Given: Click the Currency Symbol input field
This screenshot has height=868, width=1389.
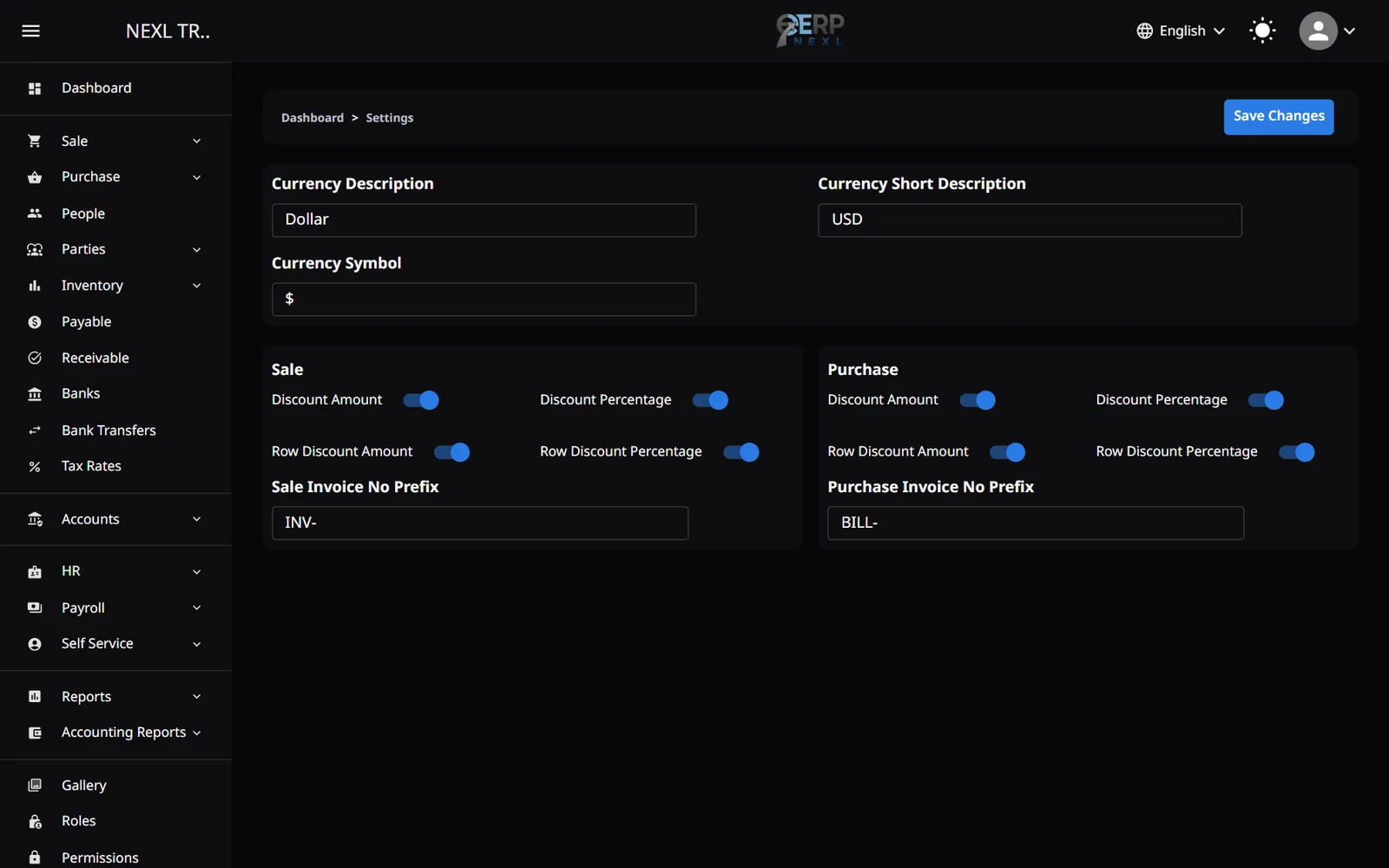Looking at the screenshot, I should (x=484, y=299).
